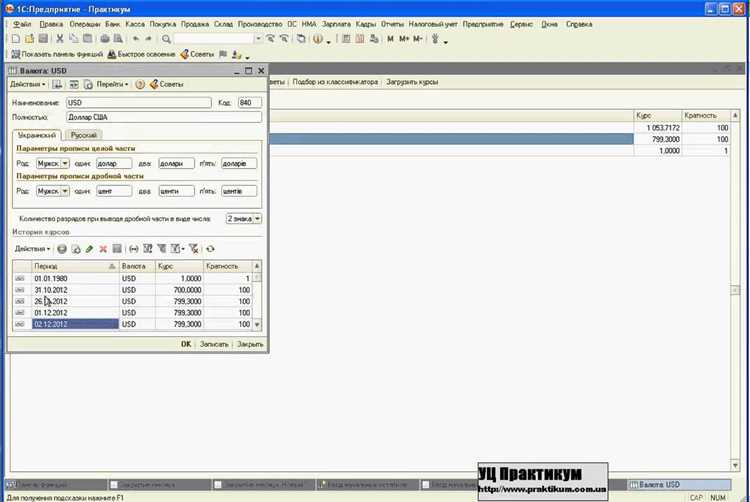The image size is (750, 502).
Task: Click the Наименование field containing USD
Action: (x=139, y=103)
